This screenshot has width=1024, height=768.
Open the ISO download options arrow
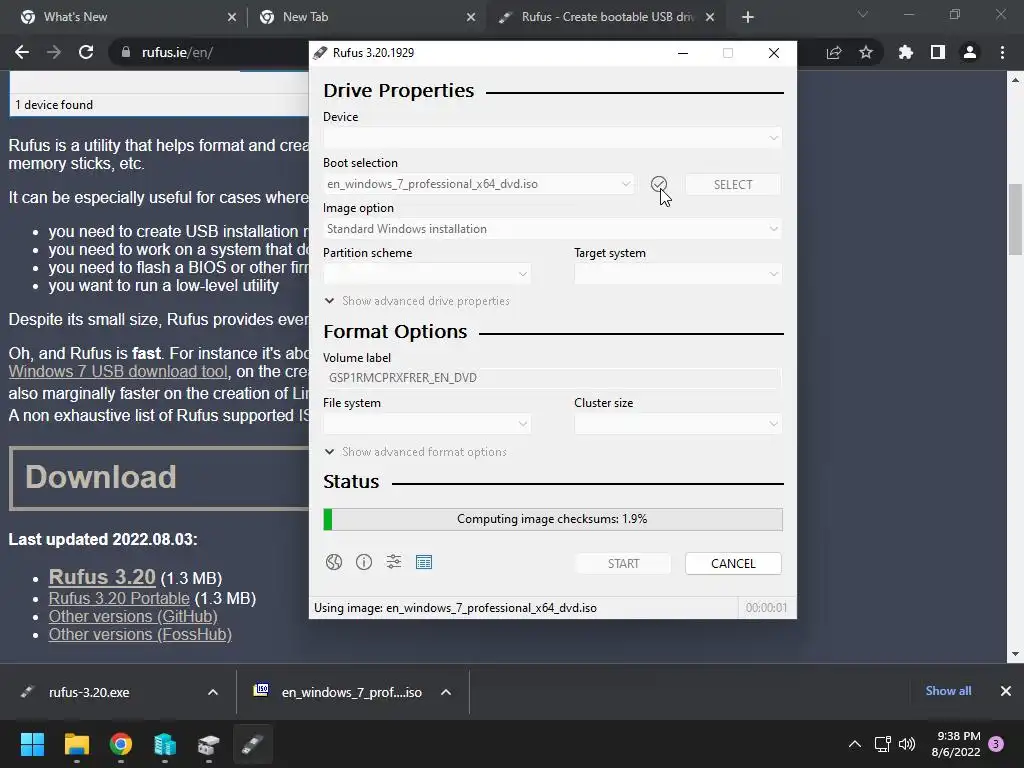[446, 692]
